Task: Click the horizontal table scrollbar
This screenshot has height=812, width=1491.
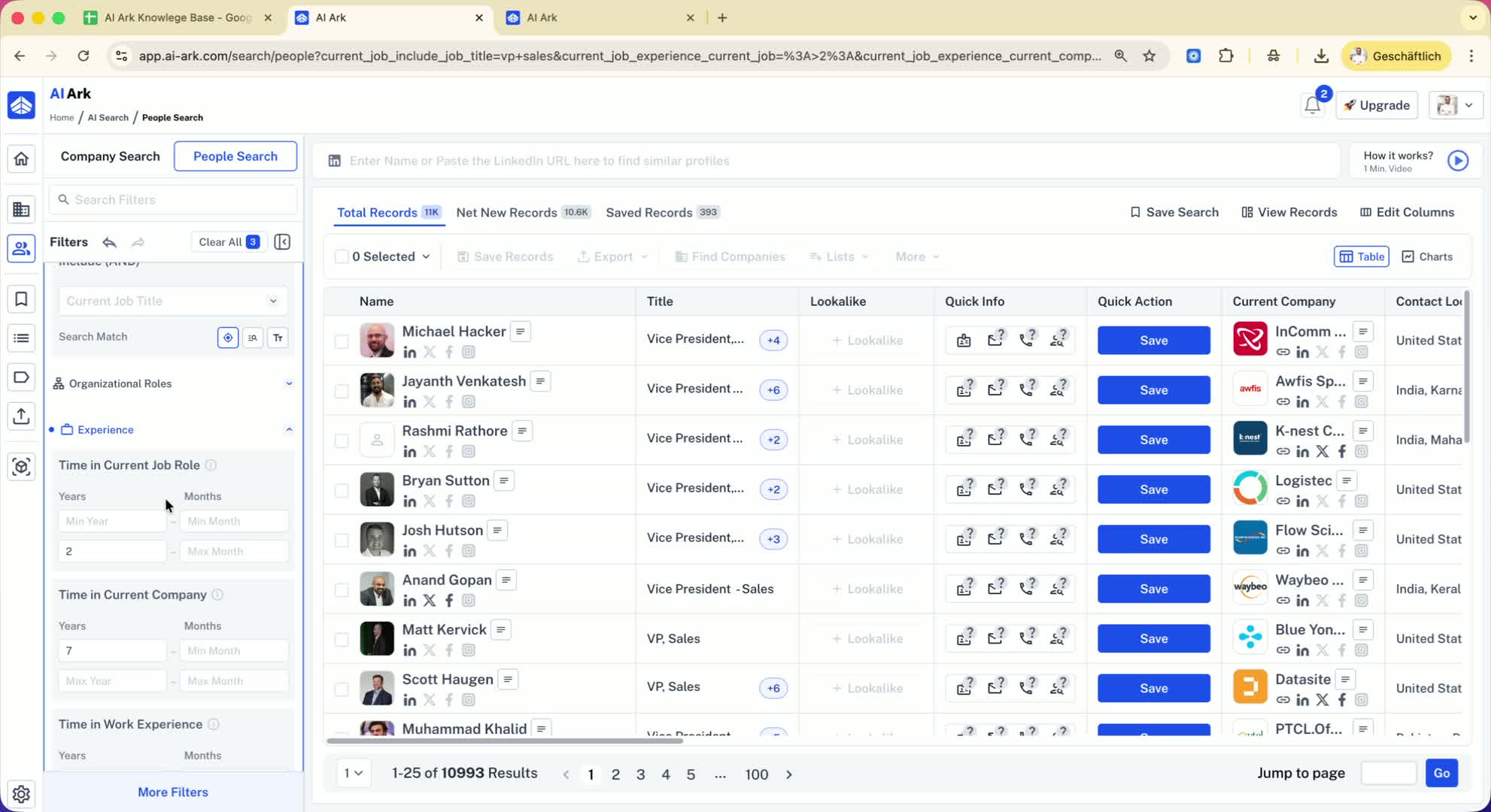Action: [504, 741]
